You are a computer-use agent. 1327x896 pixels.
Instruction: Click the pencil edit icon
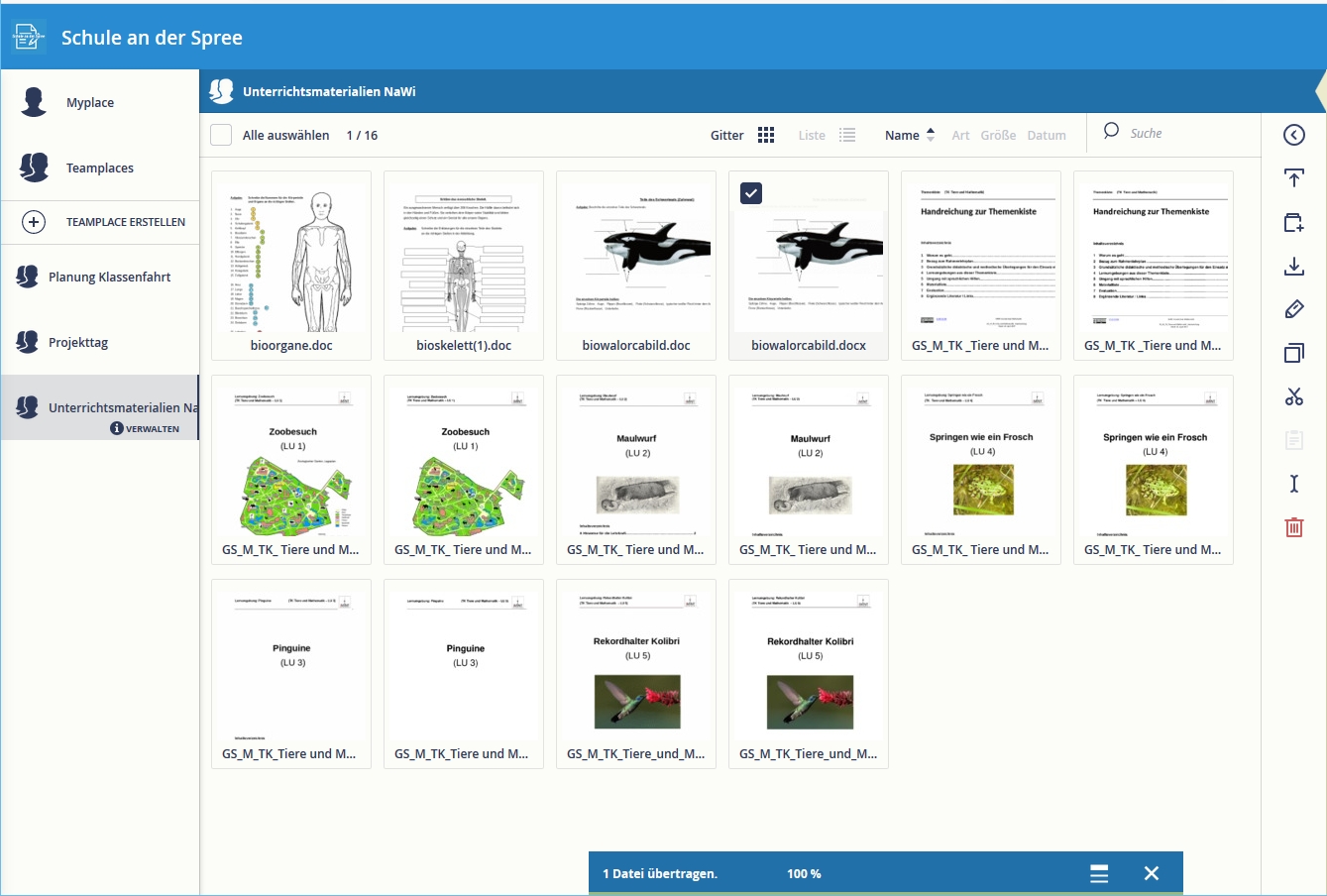point(1293,309)
